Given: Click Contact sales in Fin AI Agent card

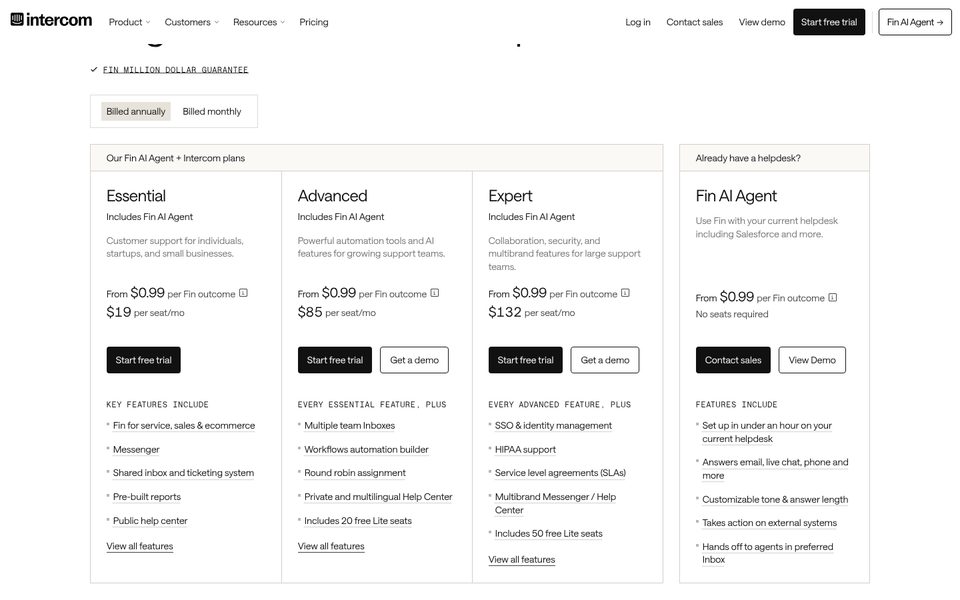Looking at the screenshot, I should click(733, 360).
